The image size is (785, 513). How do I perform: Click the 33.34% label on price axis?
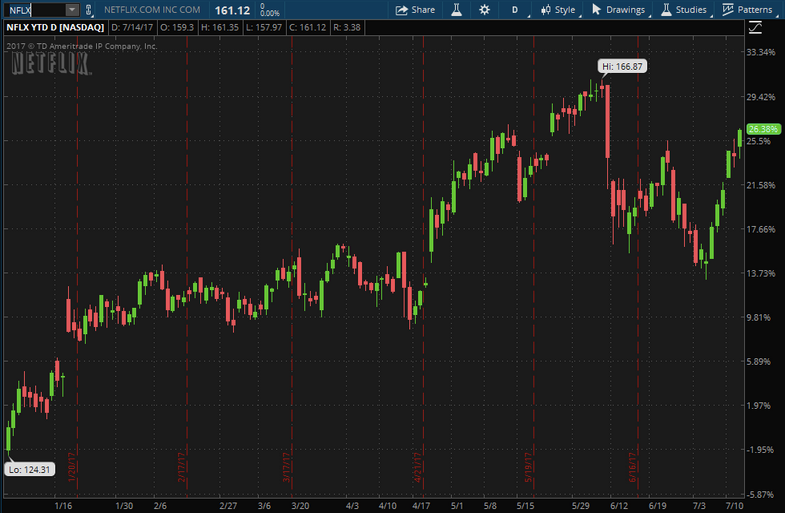(760, 52)
